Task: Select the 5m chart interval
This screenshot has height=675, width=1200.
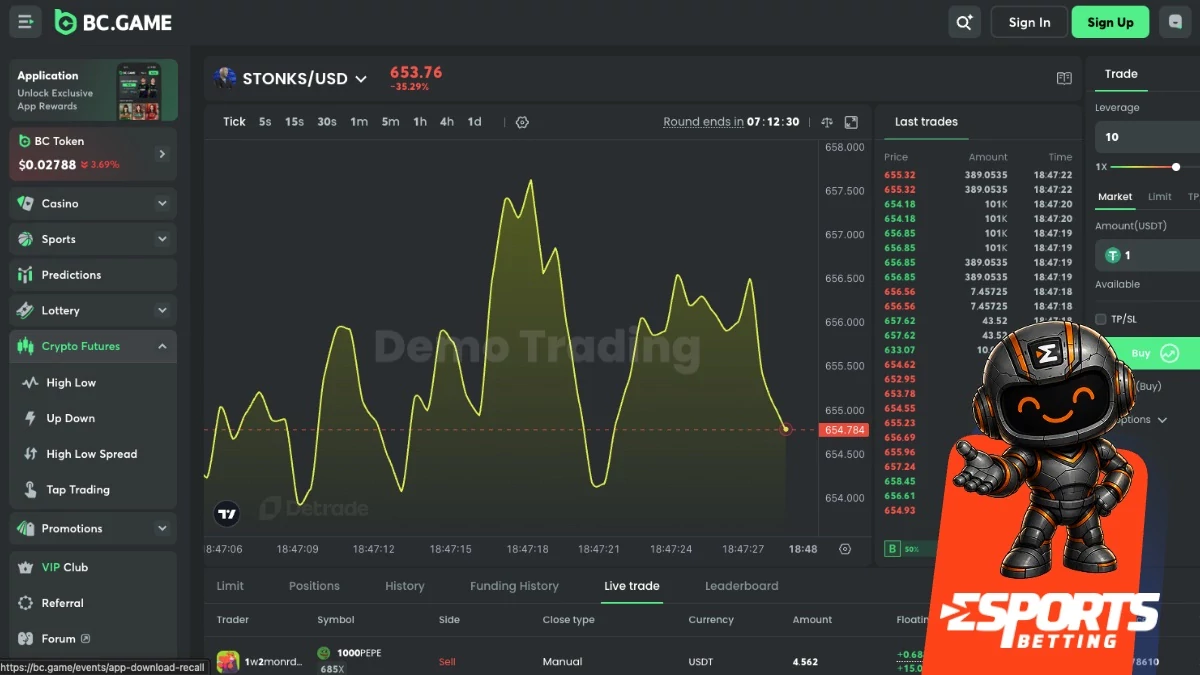Action: click(x=390, y=122)
